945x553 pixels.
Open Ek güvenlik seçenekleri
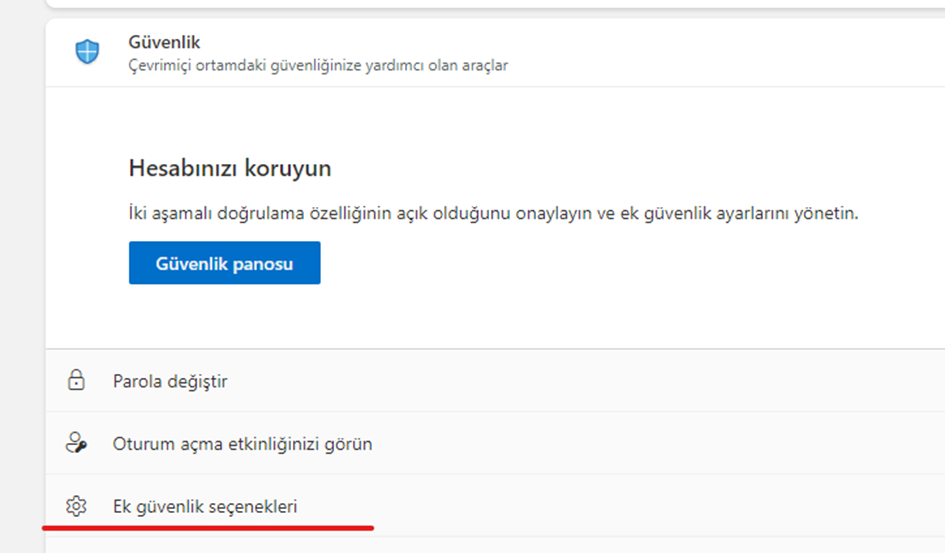(205, 507)
